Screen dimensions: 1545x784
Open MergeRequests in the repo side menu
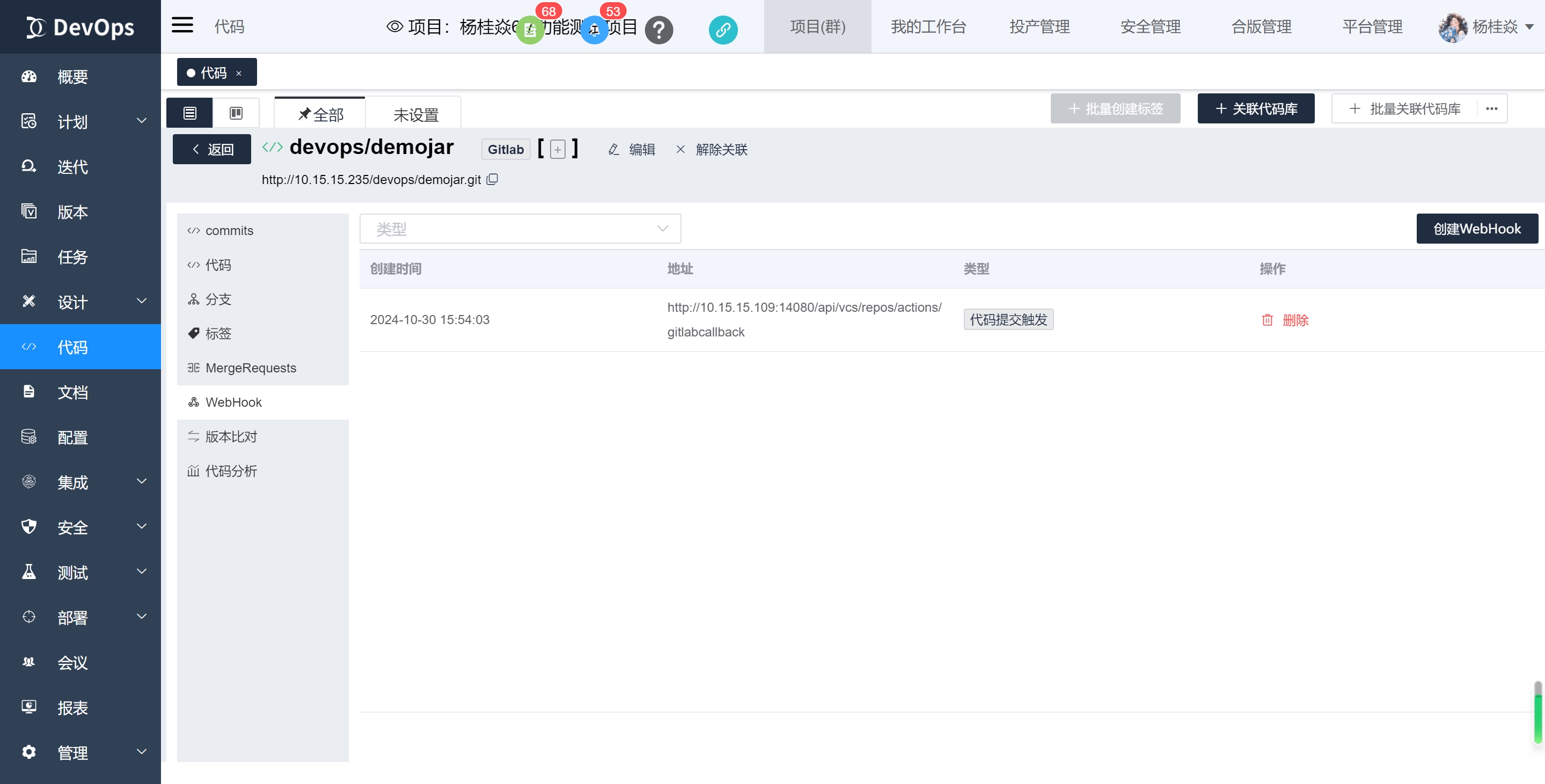(250, 368)
